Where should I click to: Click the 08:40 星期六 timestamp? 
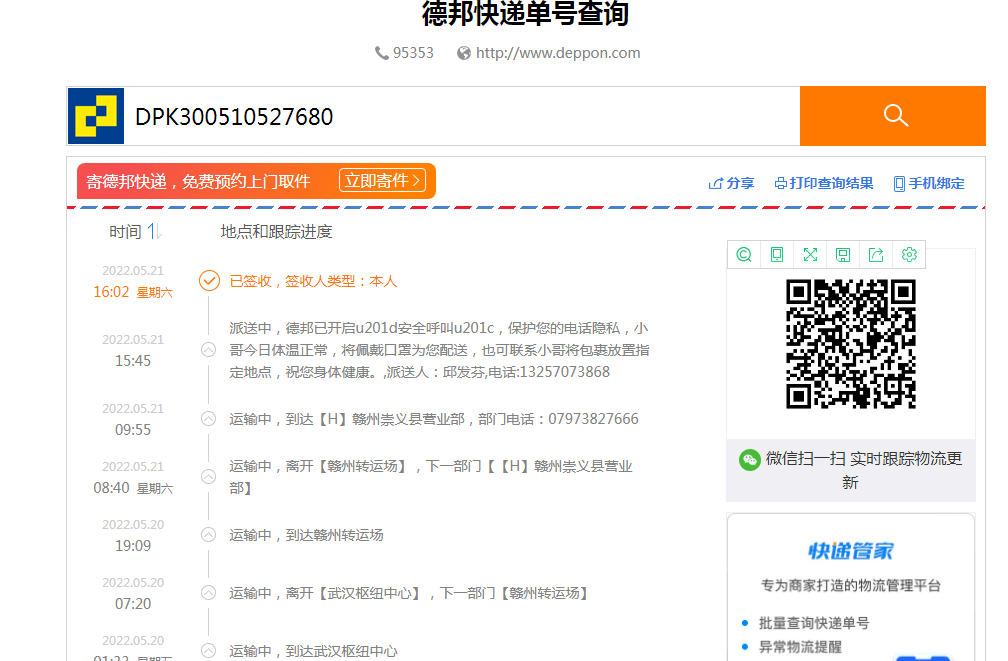[133, 488]
